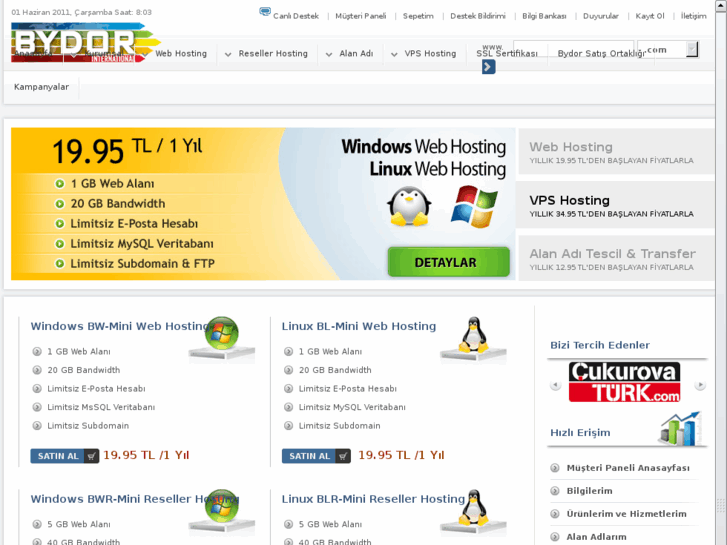Click the cart icon on the Windows BW-Mini Satın Al button

92,456
